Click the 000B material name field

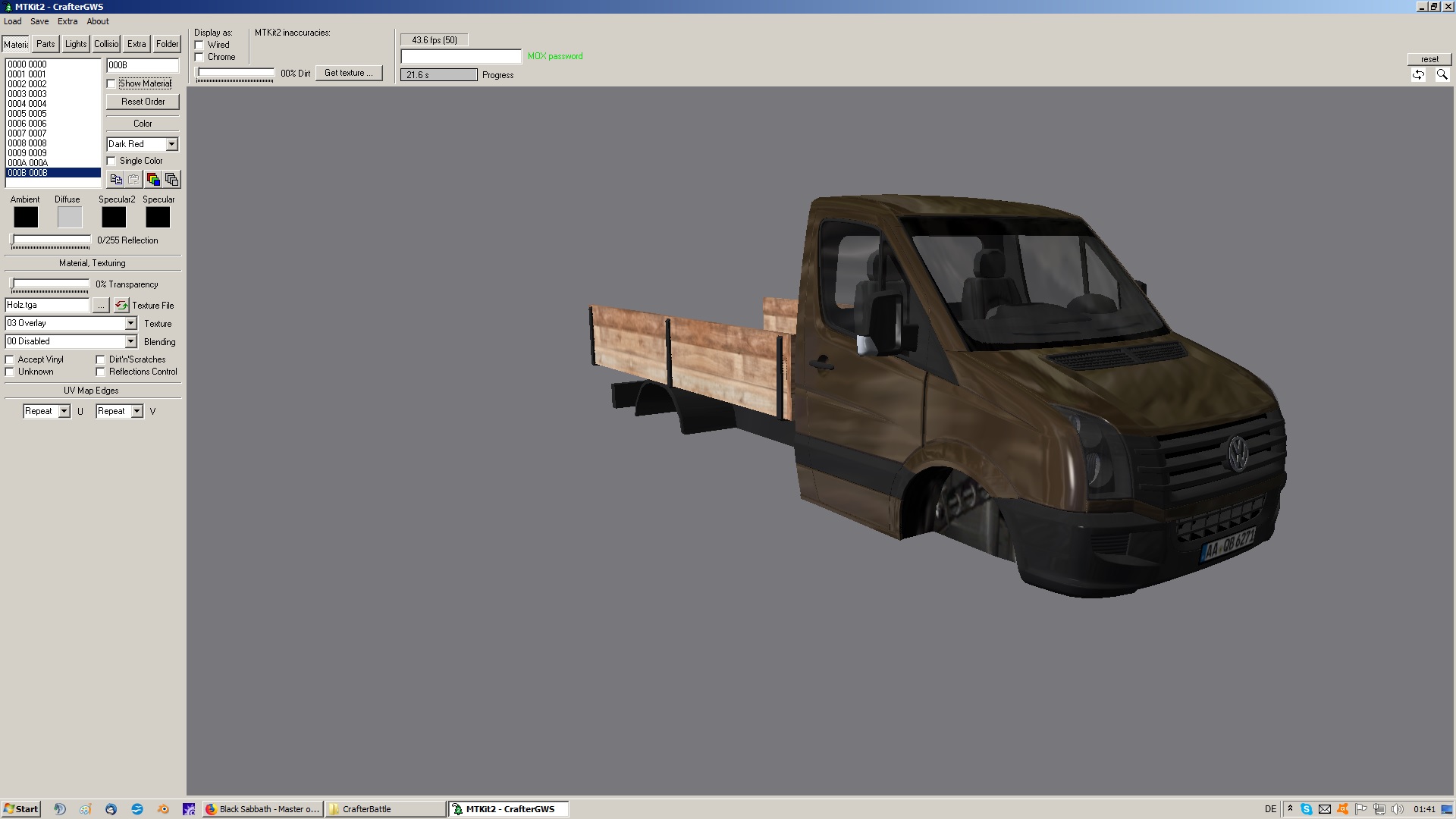(x=143, y=65)
